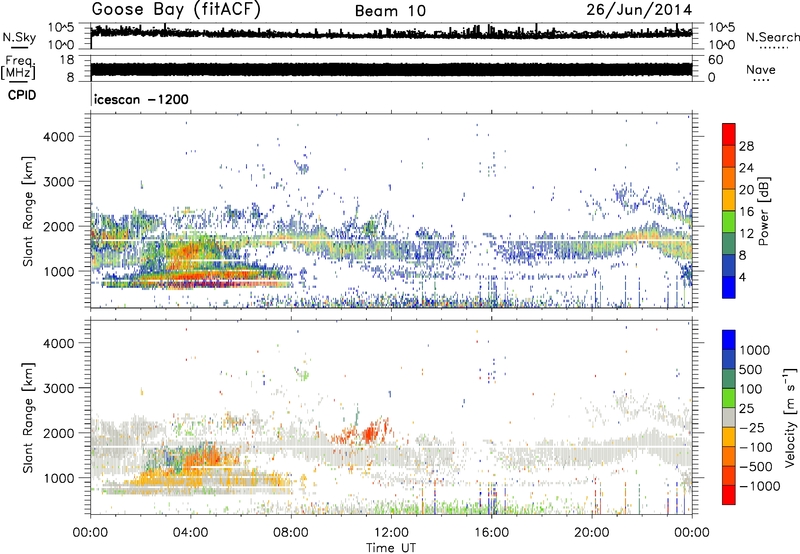Click the -1000 tick on the velocity colorbar

click(759, 486)
